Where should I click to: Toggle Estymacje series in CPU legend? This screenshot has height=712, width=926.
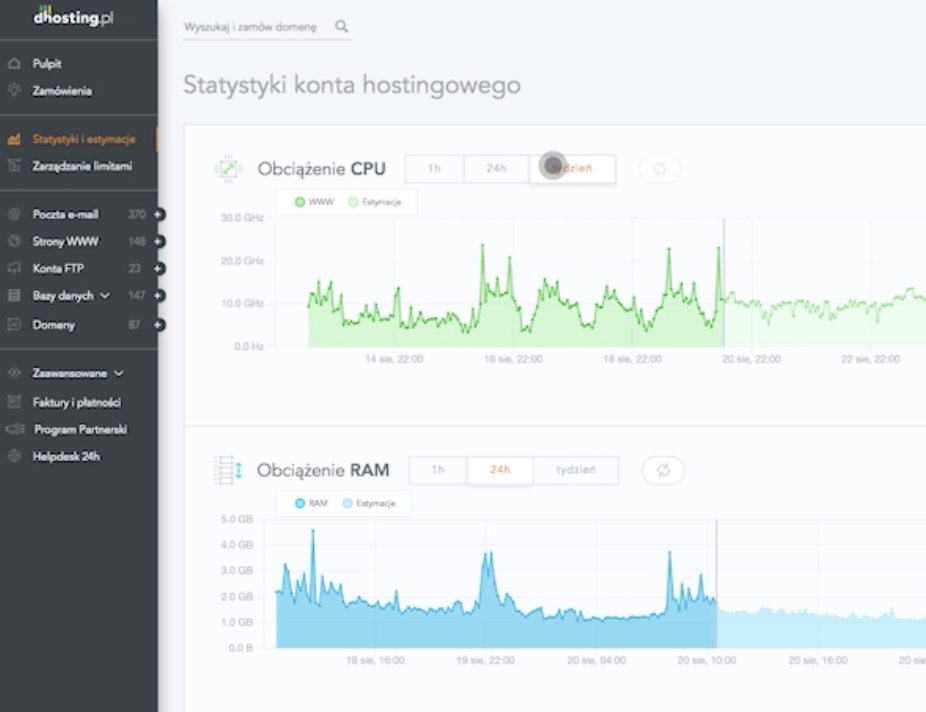point(374,202)
